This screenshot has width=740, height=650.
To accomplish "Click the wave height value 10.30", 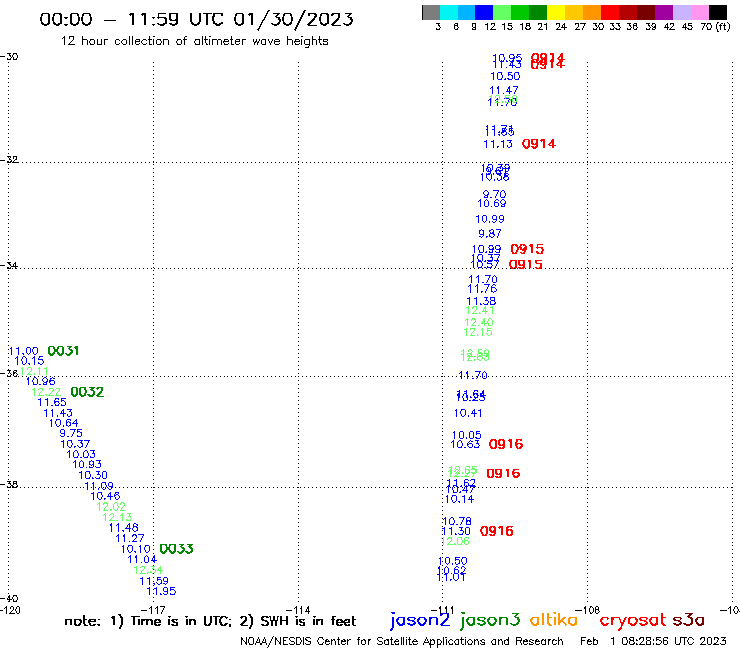I will click(x=93, y=475).
